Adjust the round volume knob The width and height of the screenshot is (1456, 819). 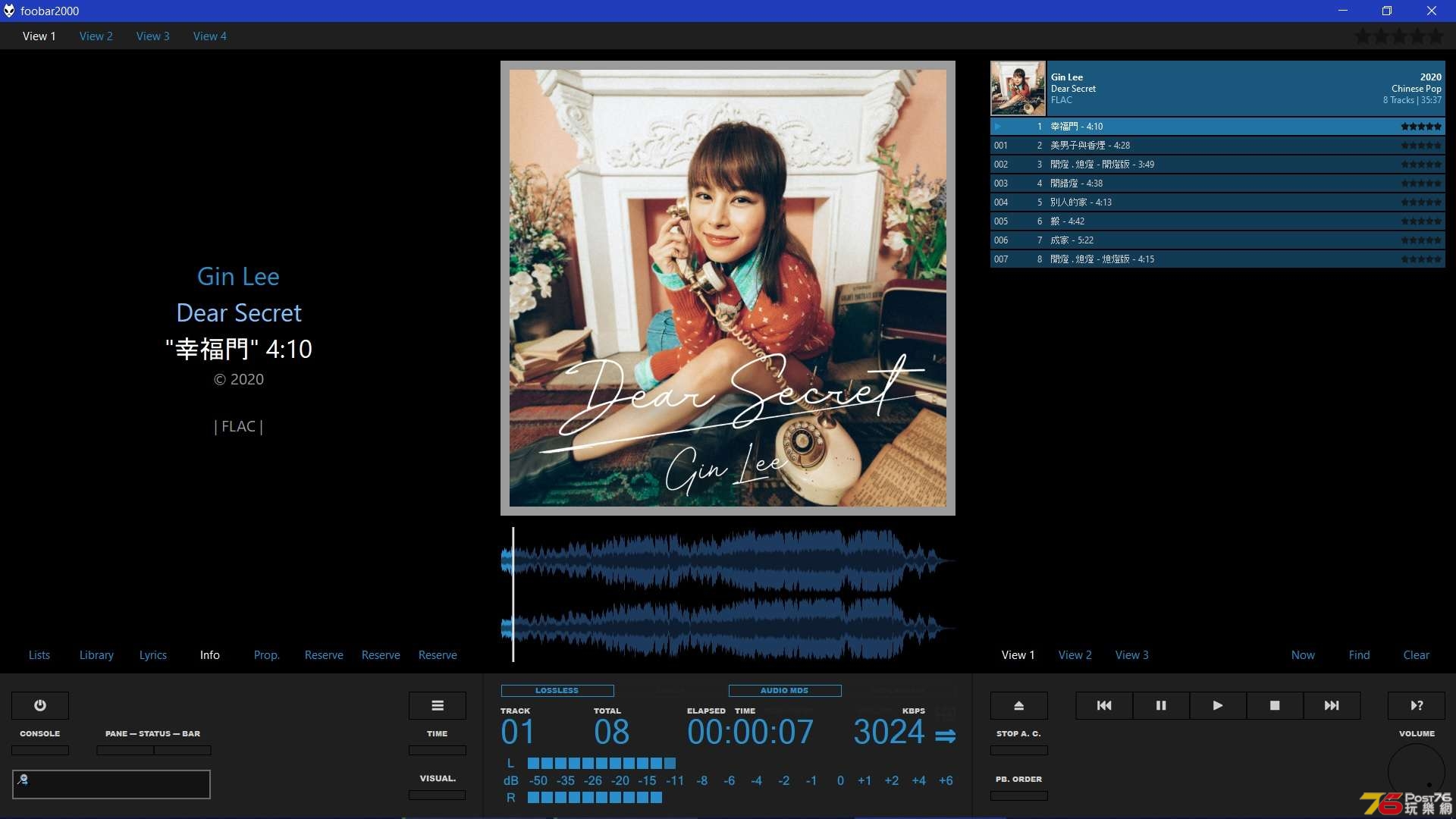click(x=1417, y=772)
